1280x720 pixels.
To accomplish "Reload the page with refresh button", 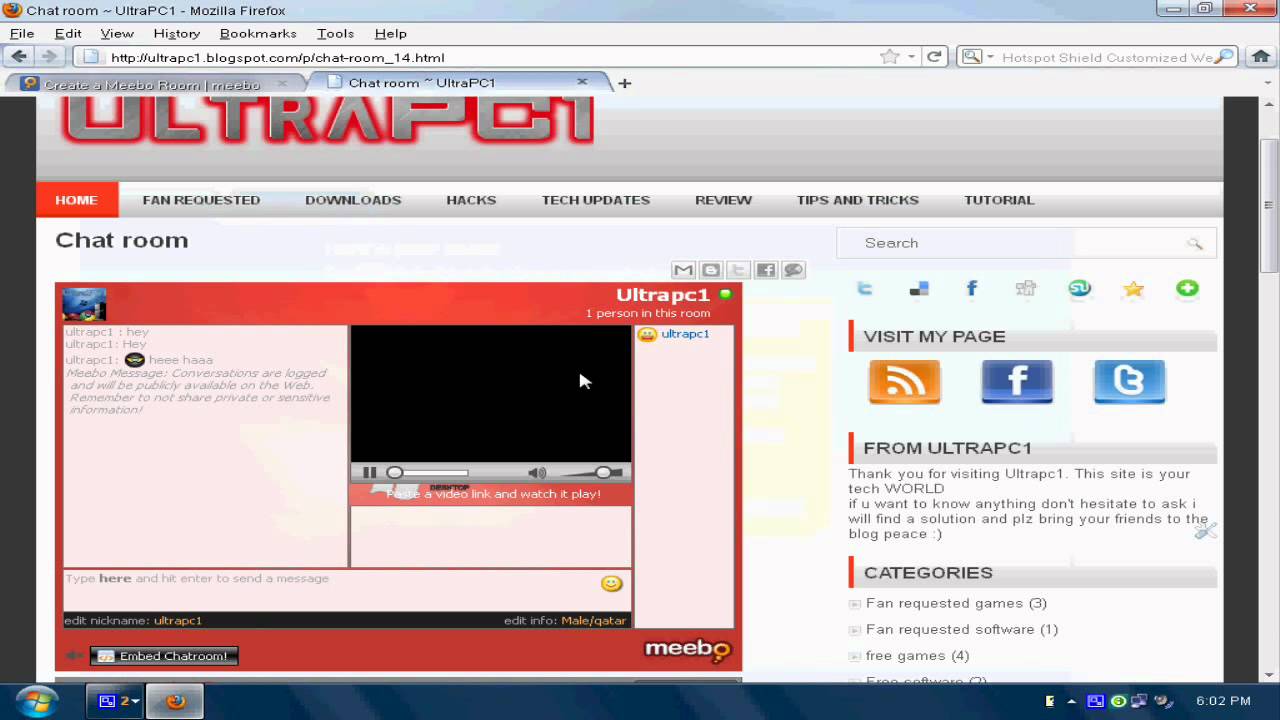I will point(934,57).
